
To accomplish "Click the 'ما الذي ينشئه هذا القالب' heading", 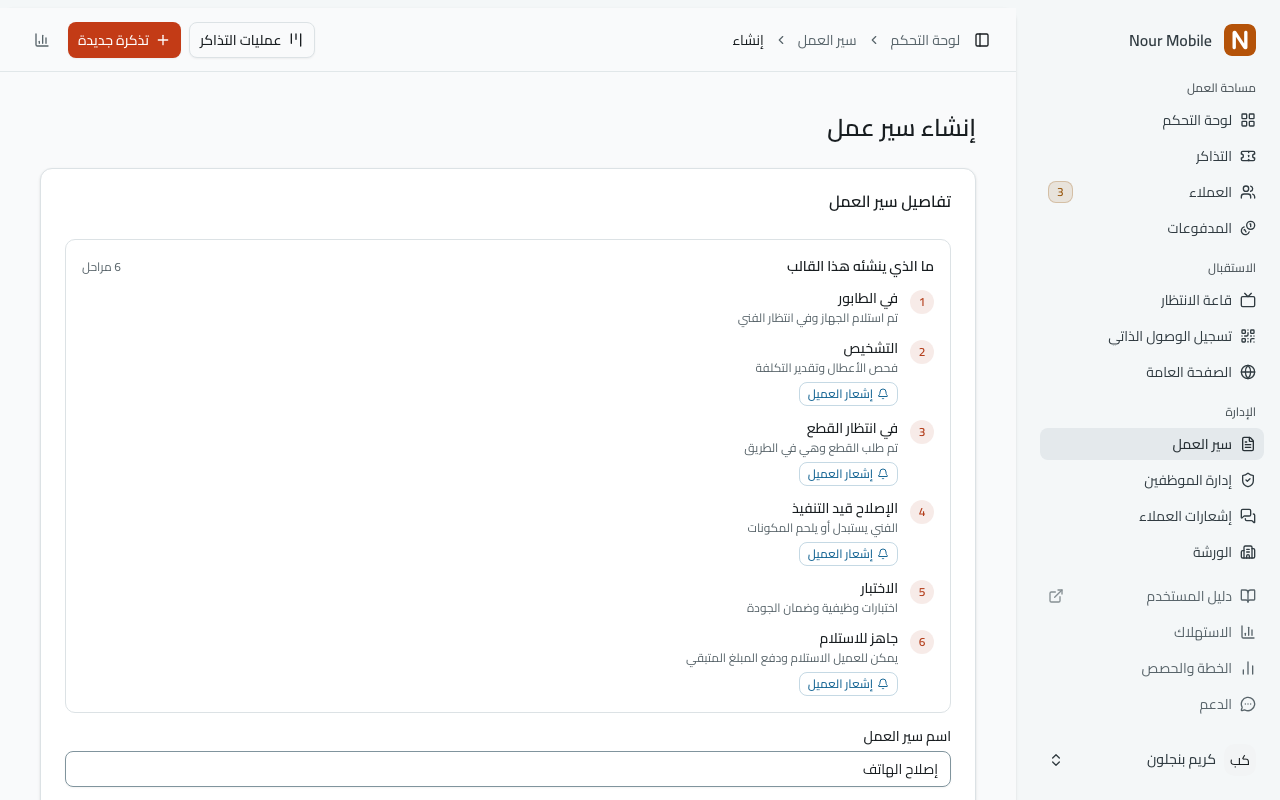I will click(x=860, y=267).
